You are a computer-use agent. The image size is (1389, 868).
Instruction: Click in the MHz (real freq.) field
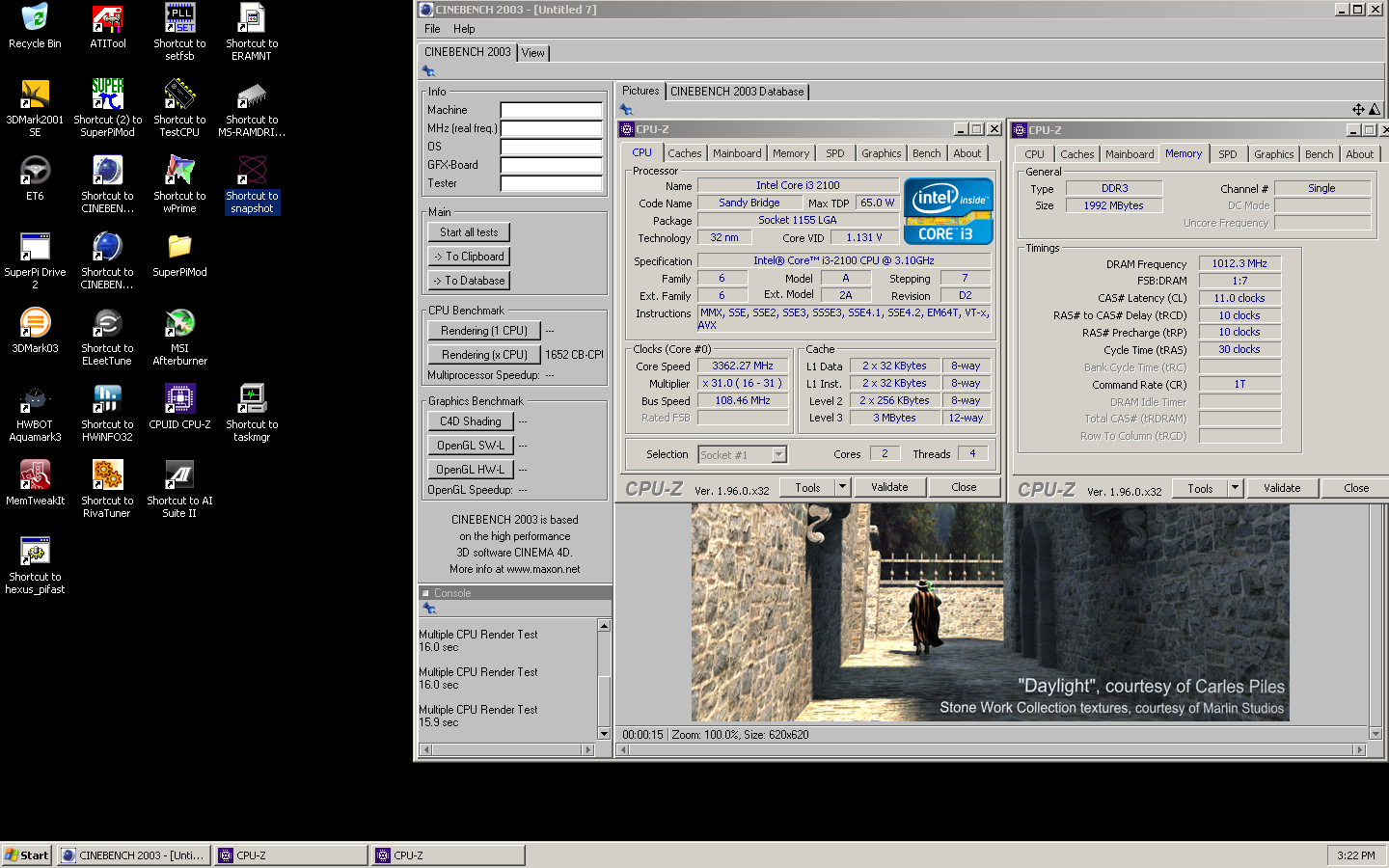[551, 128]
